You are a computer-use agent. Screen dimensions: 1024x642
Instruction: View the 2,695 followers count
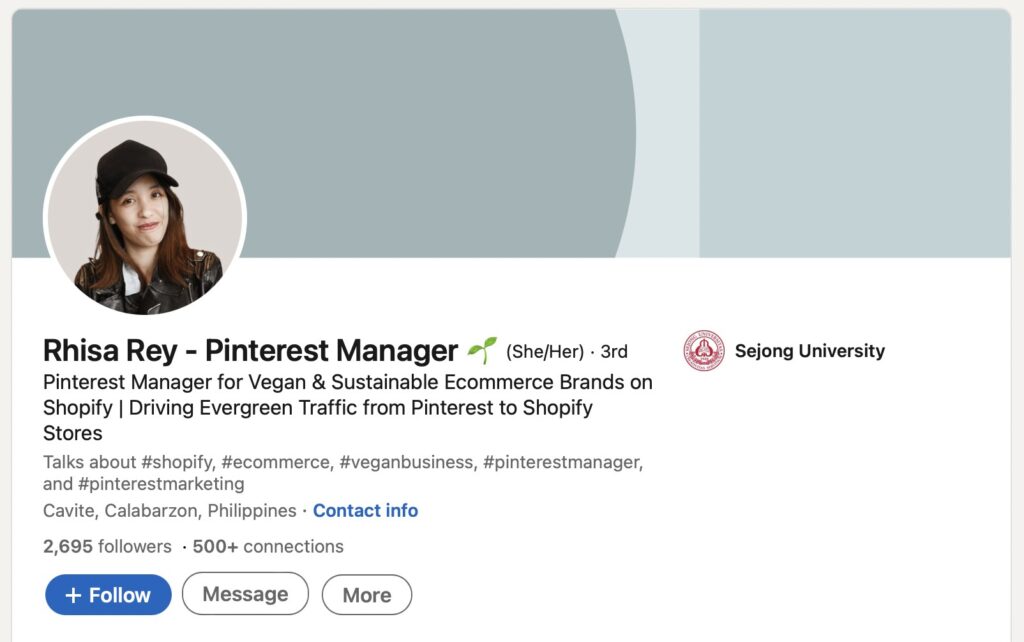(107, 547)
